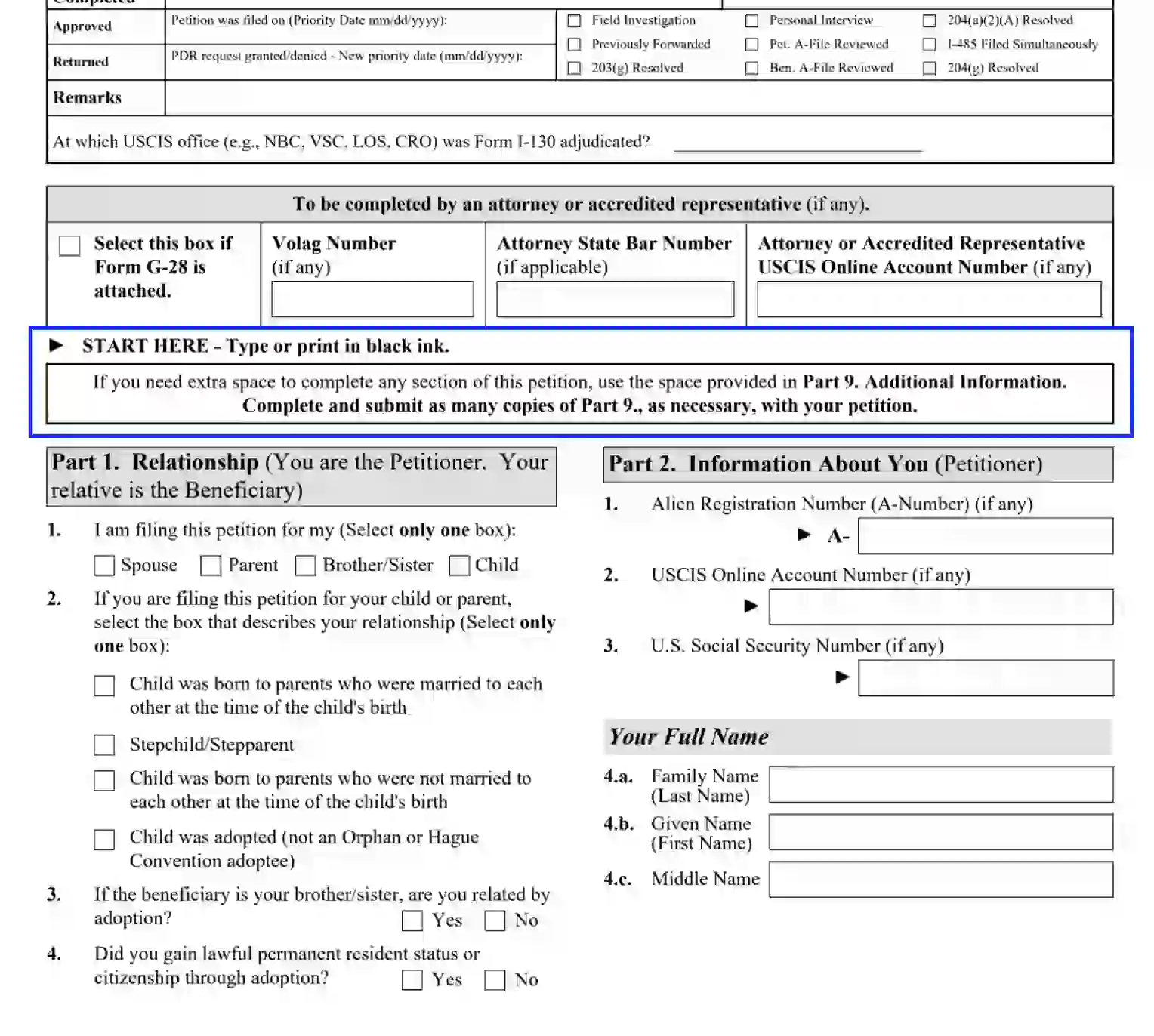Image resolution: width=1154 pixels, height=1036 pixels.
Task: Check child born to married parents box
Action: click(104, 686)
